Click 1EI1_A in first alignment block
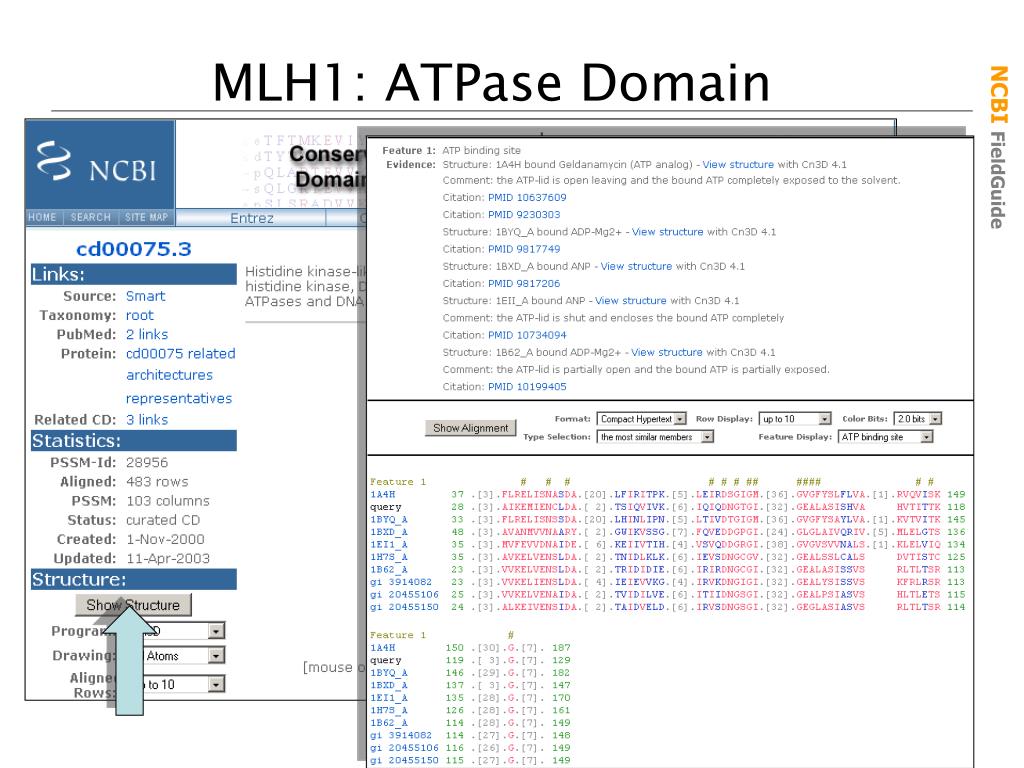 tap(389, 544)
